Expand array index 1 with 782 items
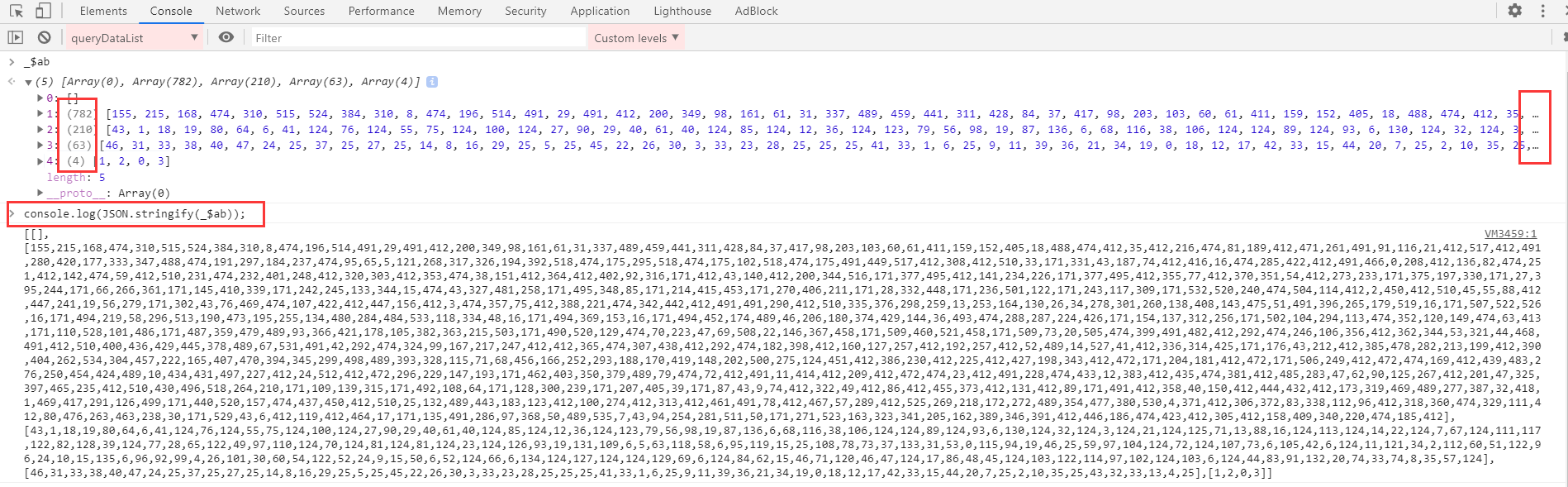This screenshot has height=487, width=1568. 40,113
